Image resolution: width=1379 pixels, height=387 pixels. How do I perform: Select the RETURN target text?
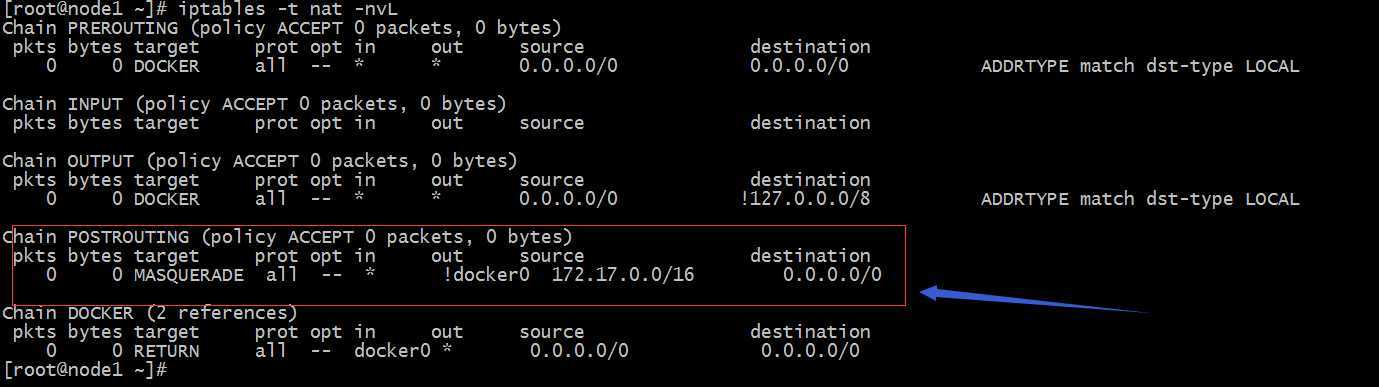click(x=166, y=351)
